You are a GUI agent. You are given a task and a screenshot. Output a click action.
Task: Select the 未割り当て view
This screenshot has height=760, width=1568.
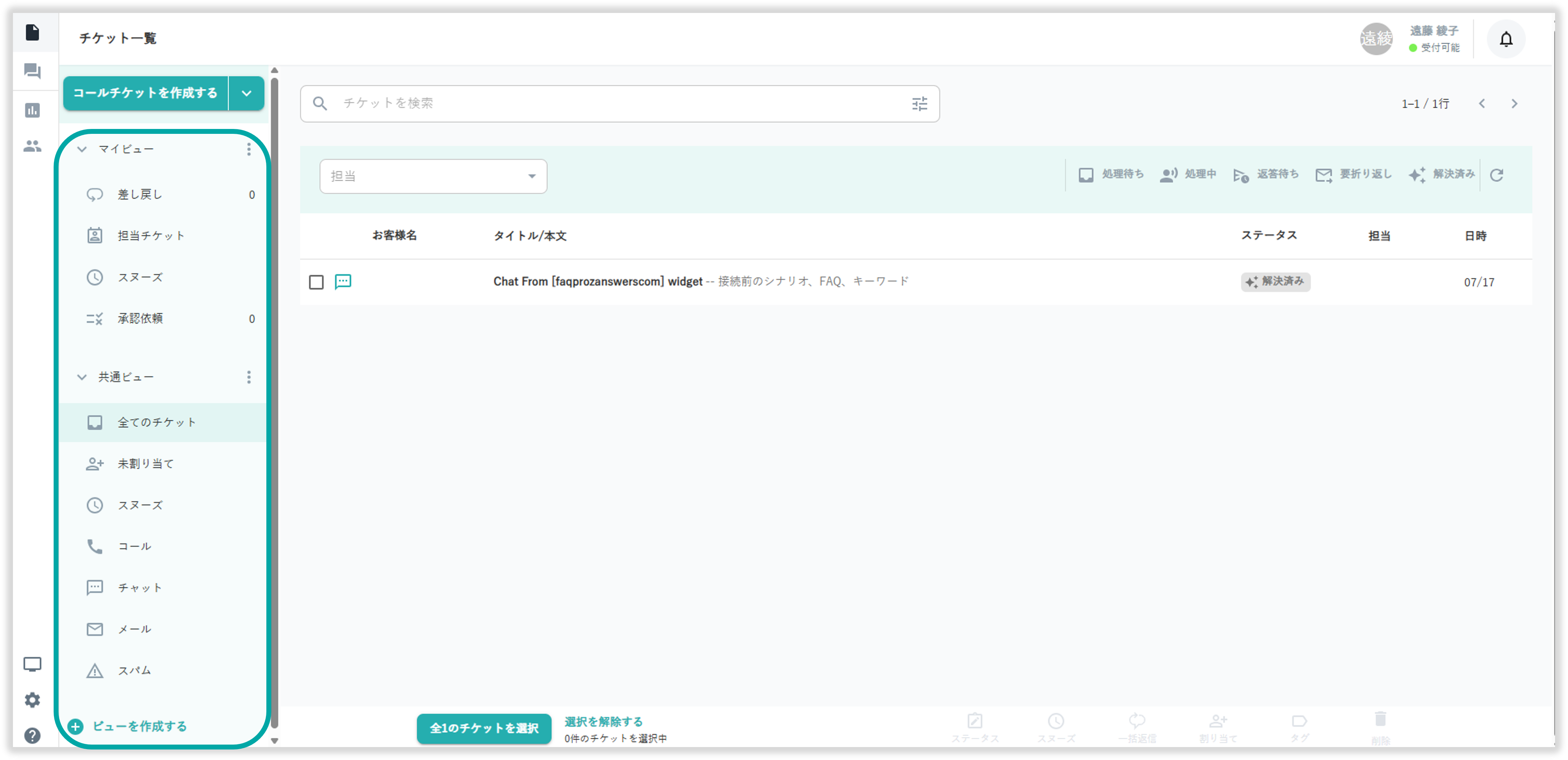click(146, 464)
